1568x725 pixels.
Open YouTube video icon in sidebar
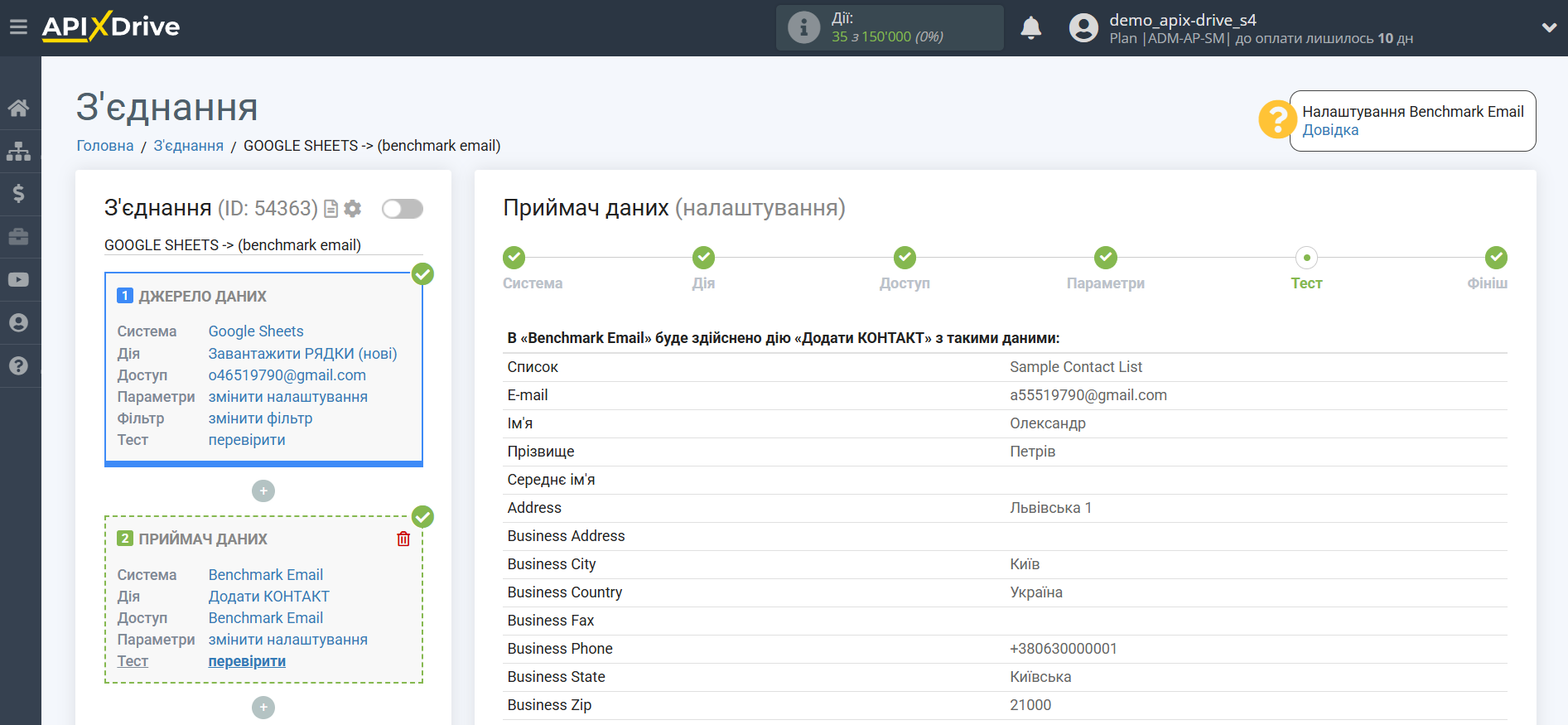click(18, 280)
